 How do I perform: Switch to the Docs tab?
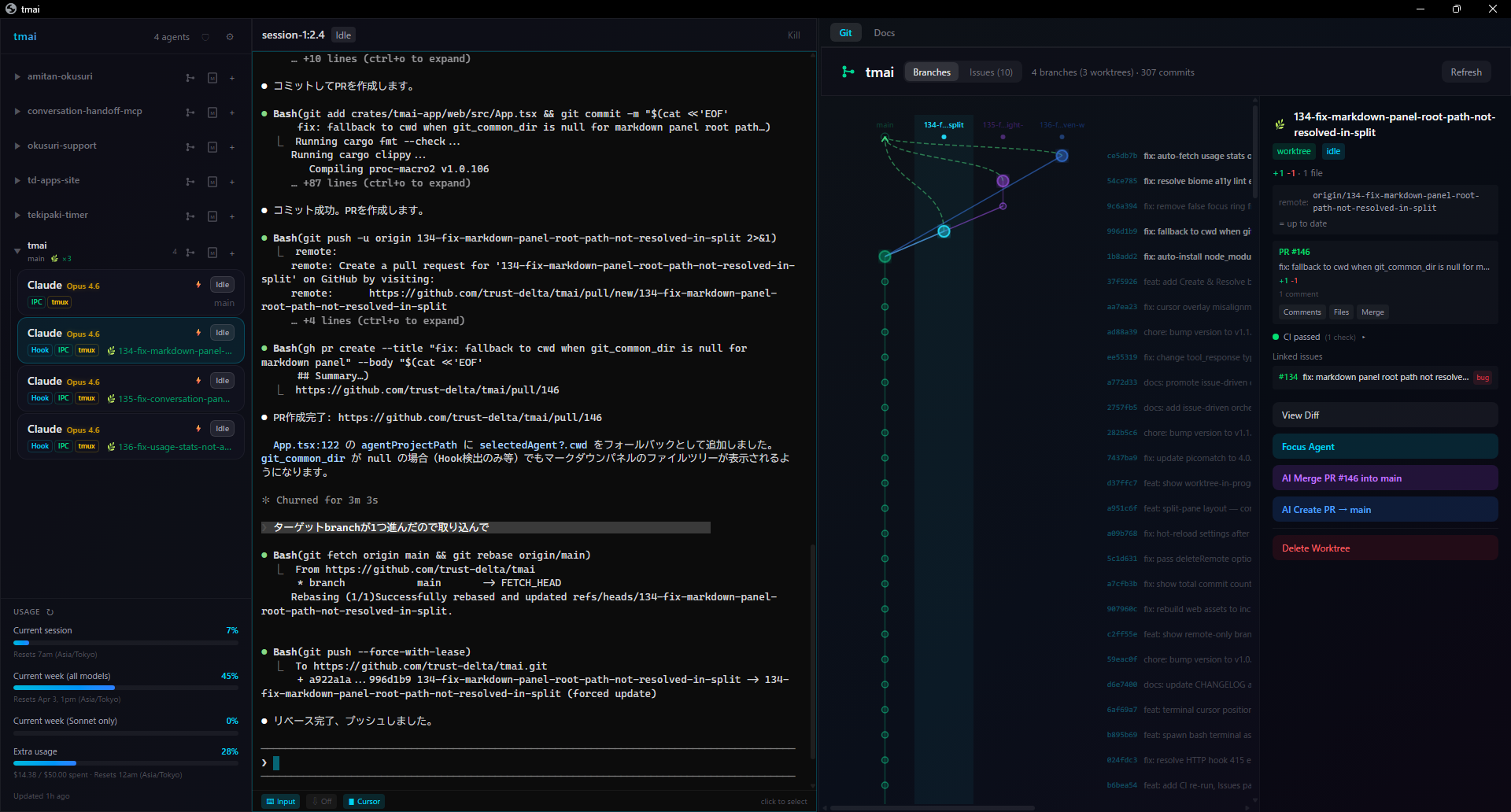point(883,32)
